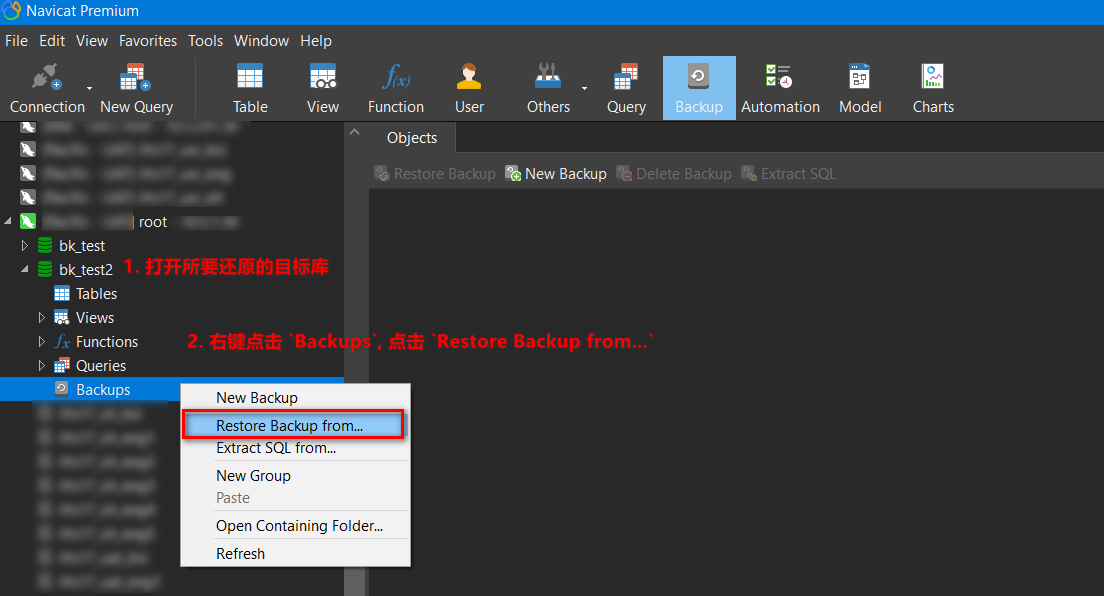1104x596 pixels.
Task: Select the Queries tree item
Action: coord(101,366)
